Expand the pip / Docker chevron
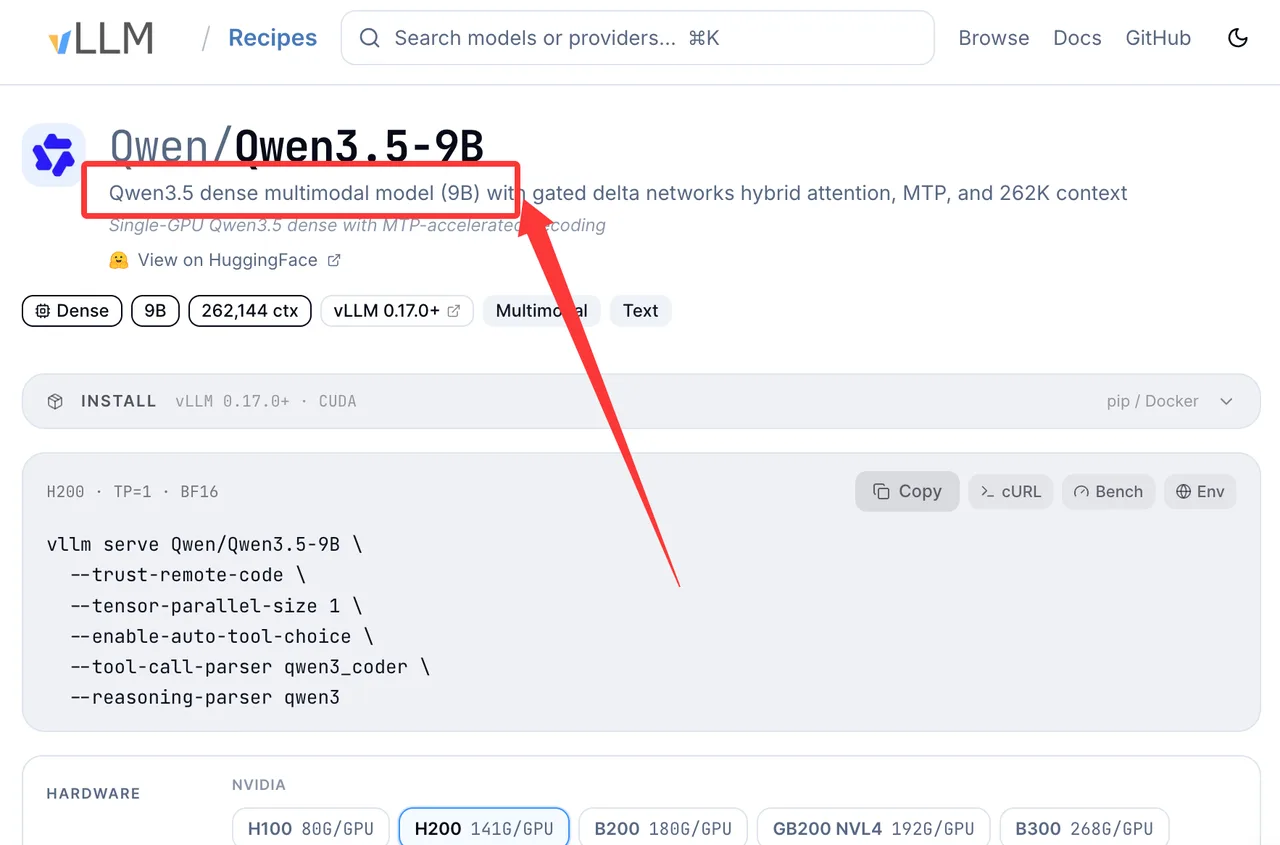1280x845 pixels. 1226,401
